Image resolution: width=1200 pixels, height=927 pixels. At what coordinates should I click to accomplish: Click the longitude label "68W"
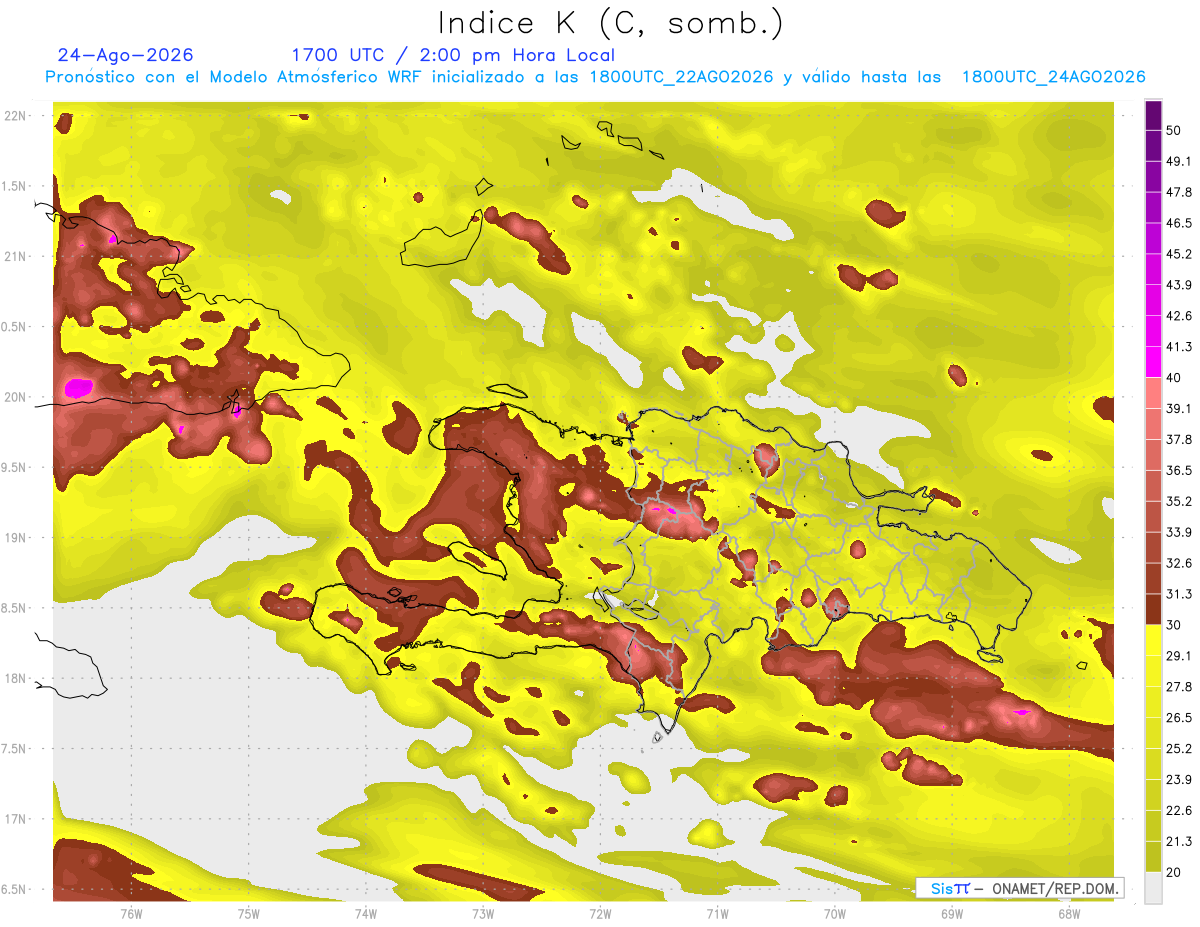(1069, 914)
